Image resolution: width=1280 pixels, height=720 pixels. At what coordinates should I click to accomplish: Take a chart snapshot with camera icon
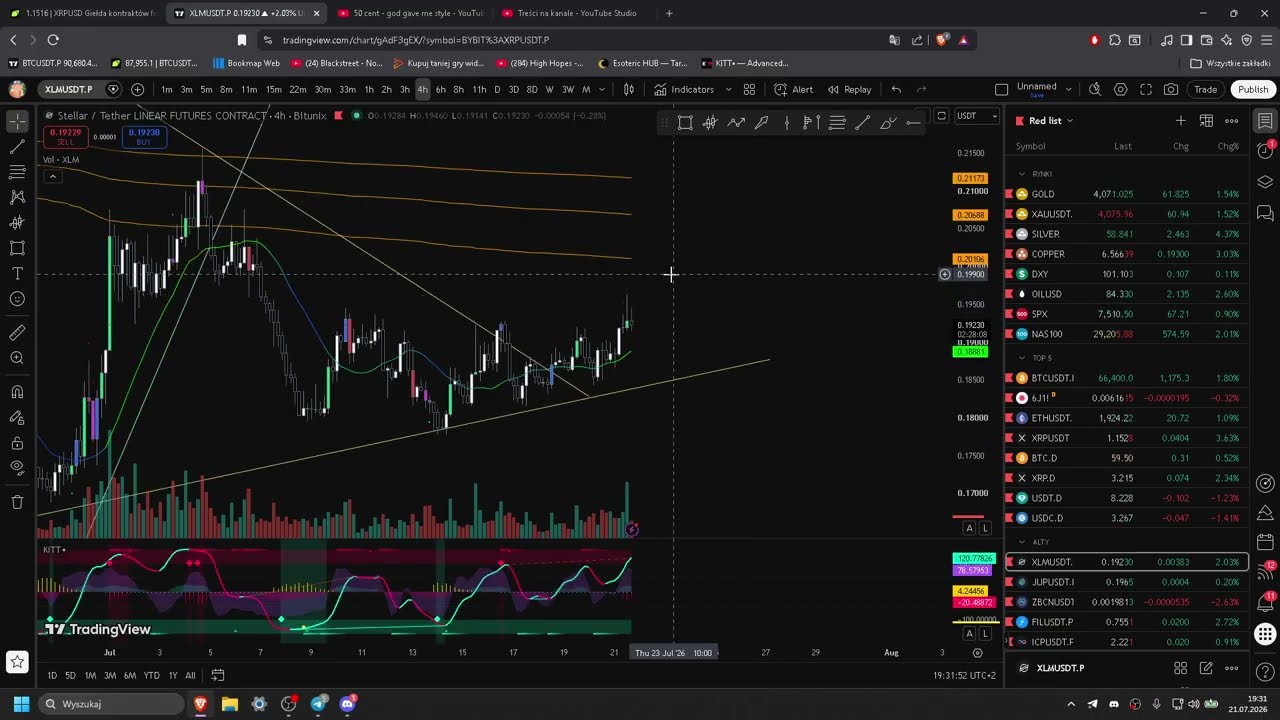pyautogui.click(x=1171, y=89)
